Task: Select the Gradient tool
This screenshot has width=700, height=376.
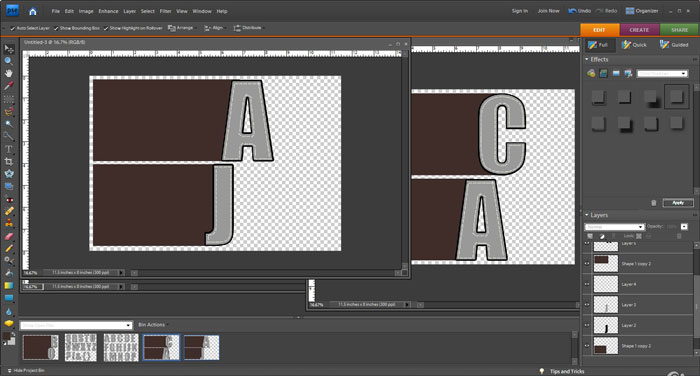Action: point(8,285)
